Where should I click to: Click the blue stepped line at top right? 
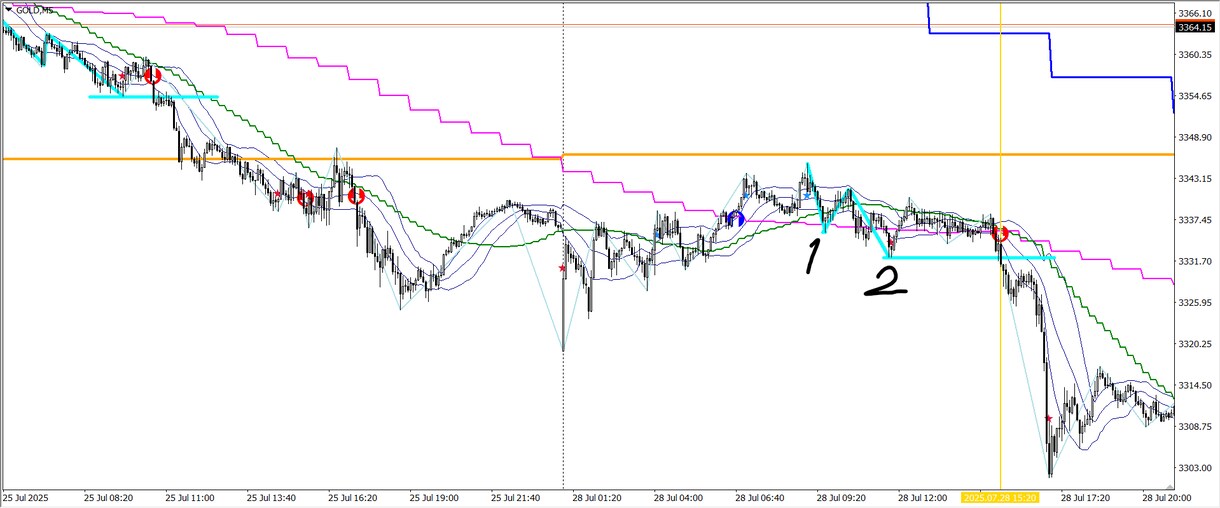[1050, 55]
